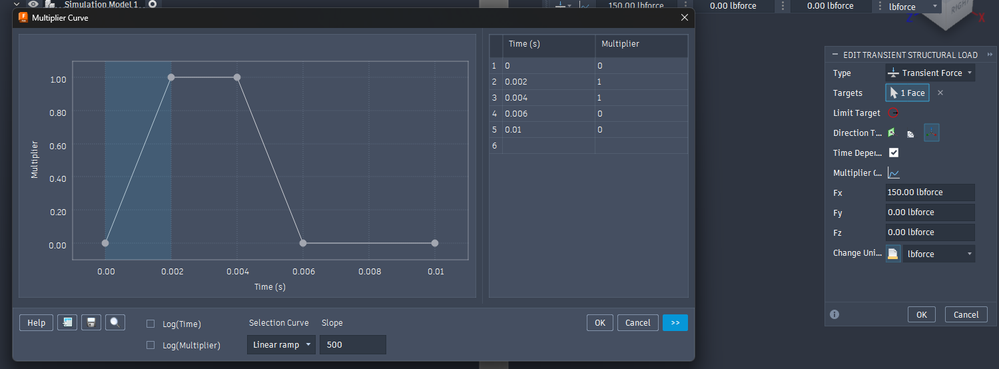Enable the Log(Time) checkbox
The image size is (999, 369).
tap(150, 324)
